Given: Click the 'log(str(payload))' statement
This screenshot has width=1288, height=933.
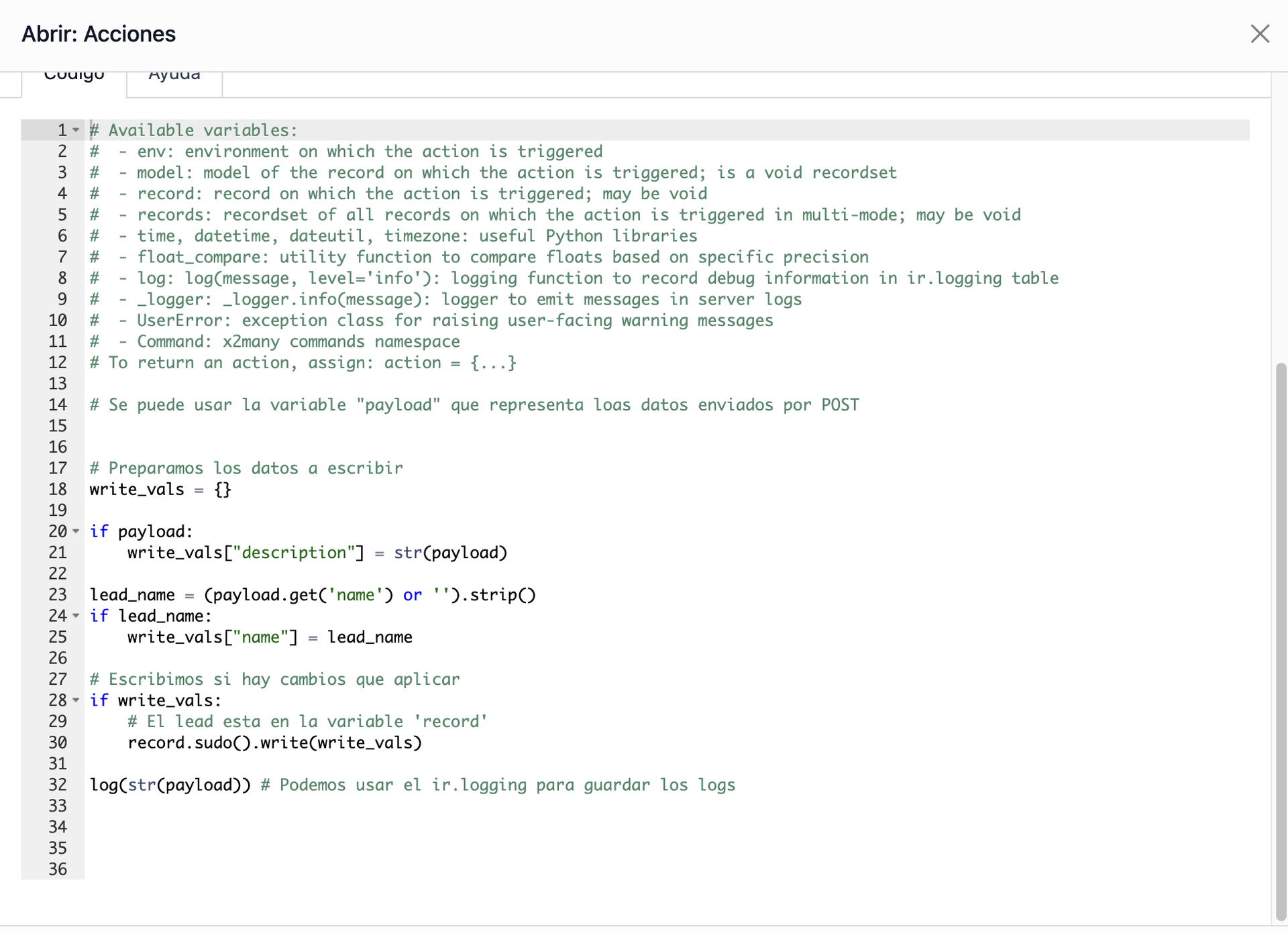Looking at the screenshot, I should click(x=170, y=785).
